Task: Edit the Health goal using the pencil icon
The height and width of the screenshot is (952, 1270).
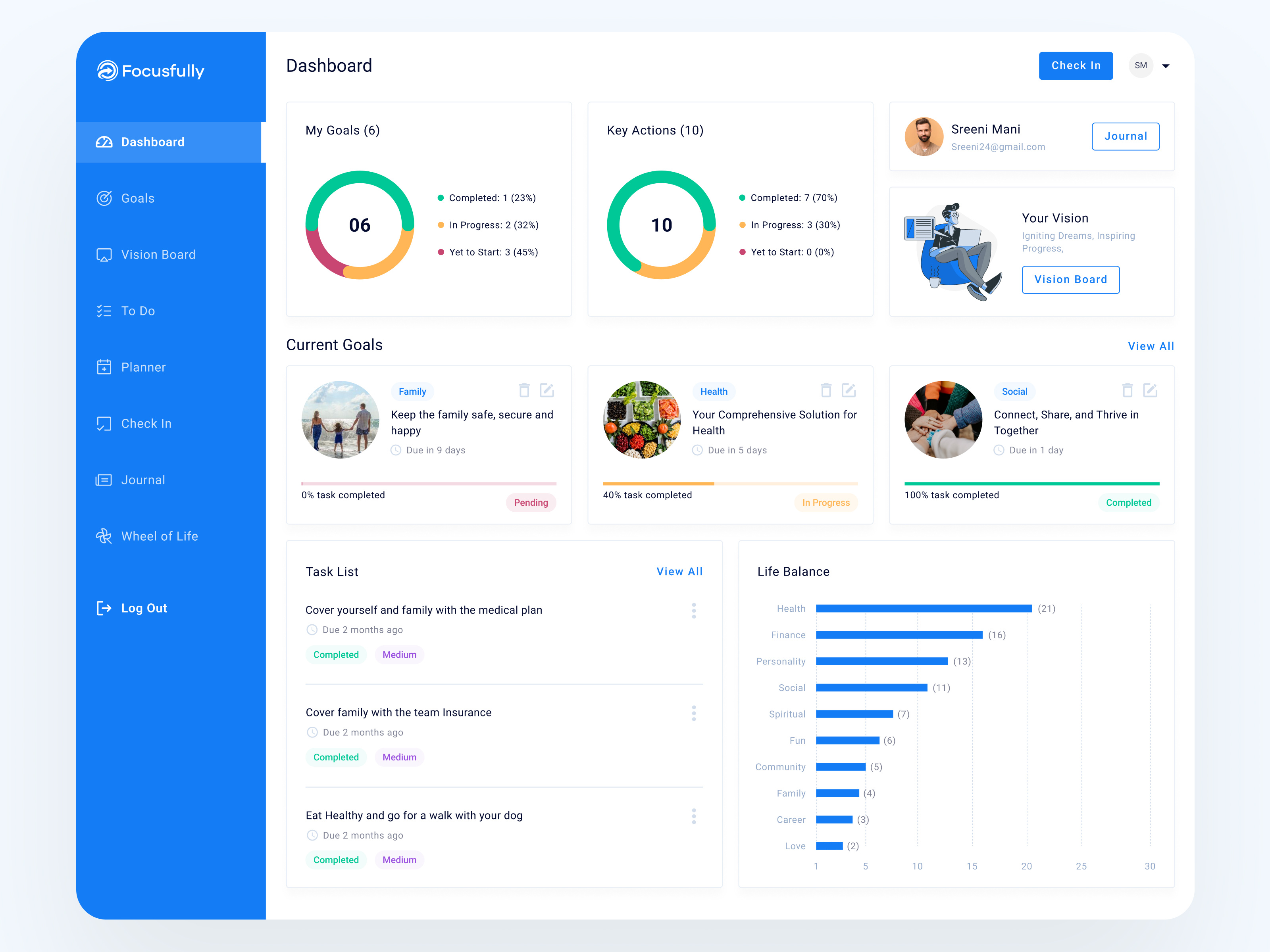Action: coord(849,390)
